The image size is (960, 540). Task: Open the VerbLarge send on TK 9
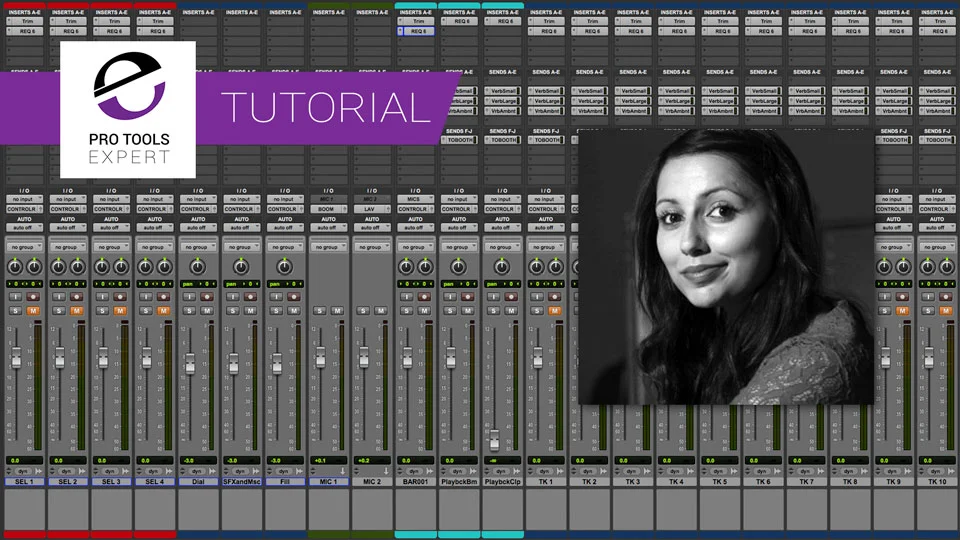click(894, 101)
